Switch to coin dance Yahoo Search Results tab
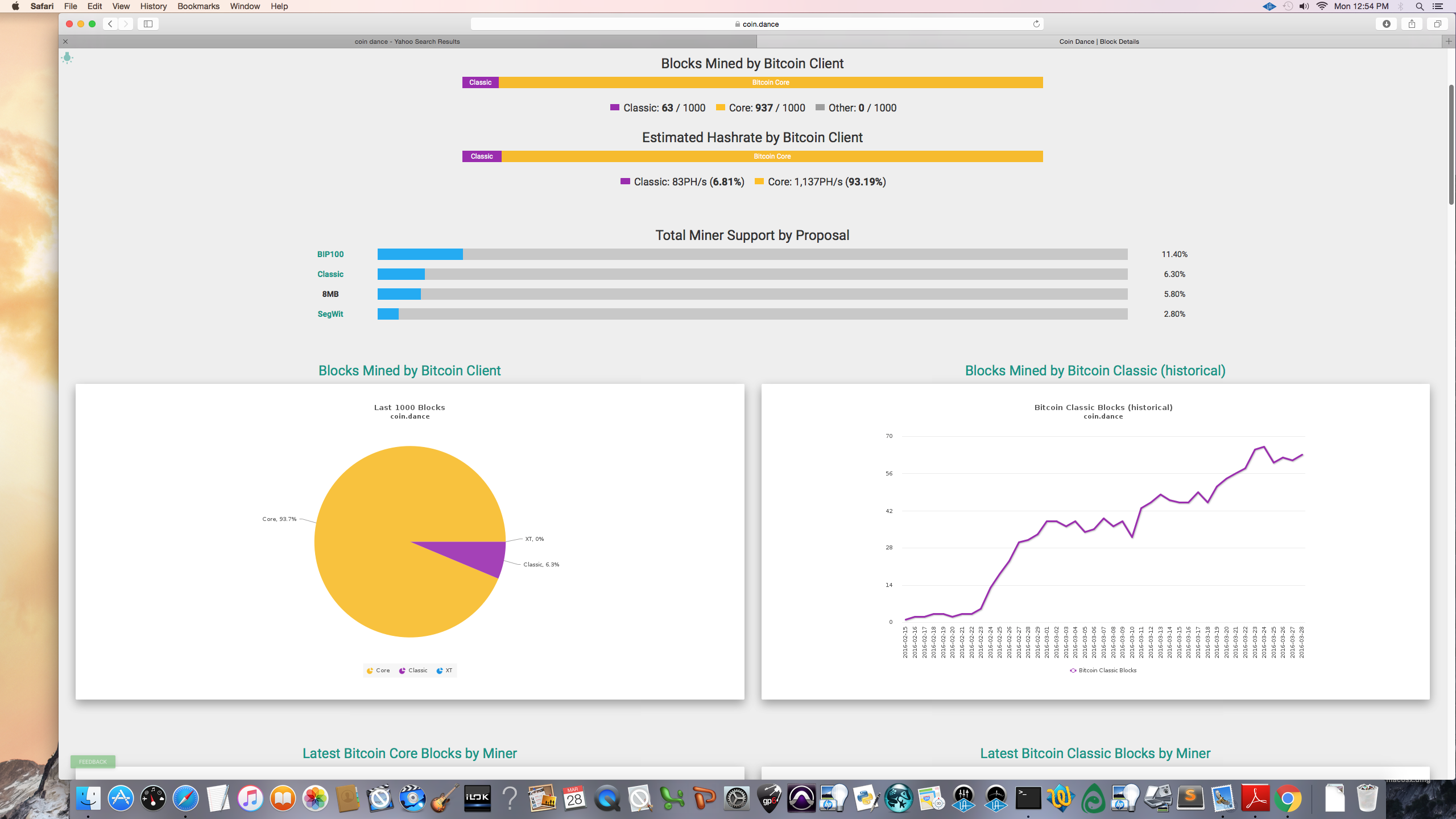Screen dimensions: 1456x819 407,42
